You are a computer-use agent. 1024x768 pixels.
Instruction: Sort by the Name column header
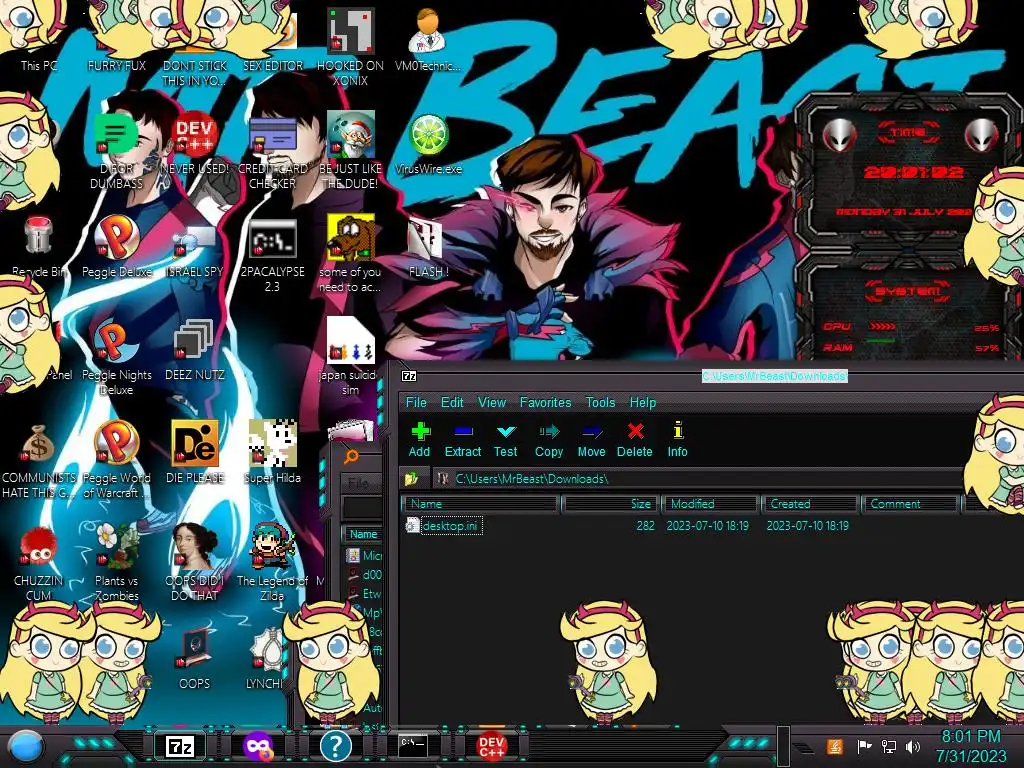[481, 504]
